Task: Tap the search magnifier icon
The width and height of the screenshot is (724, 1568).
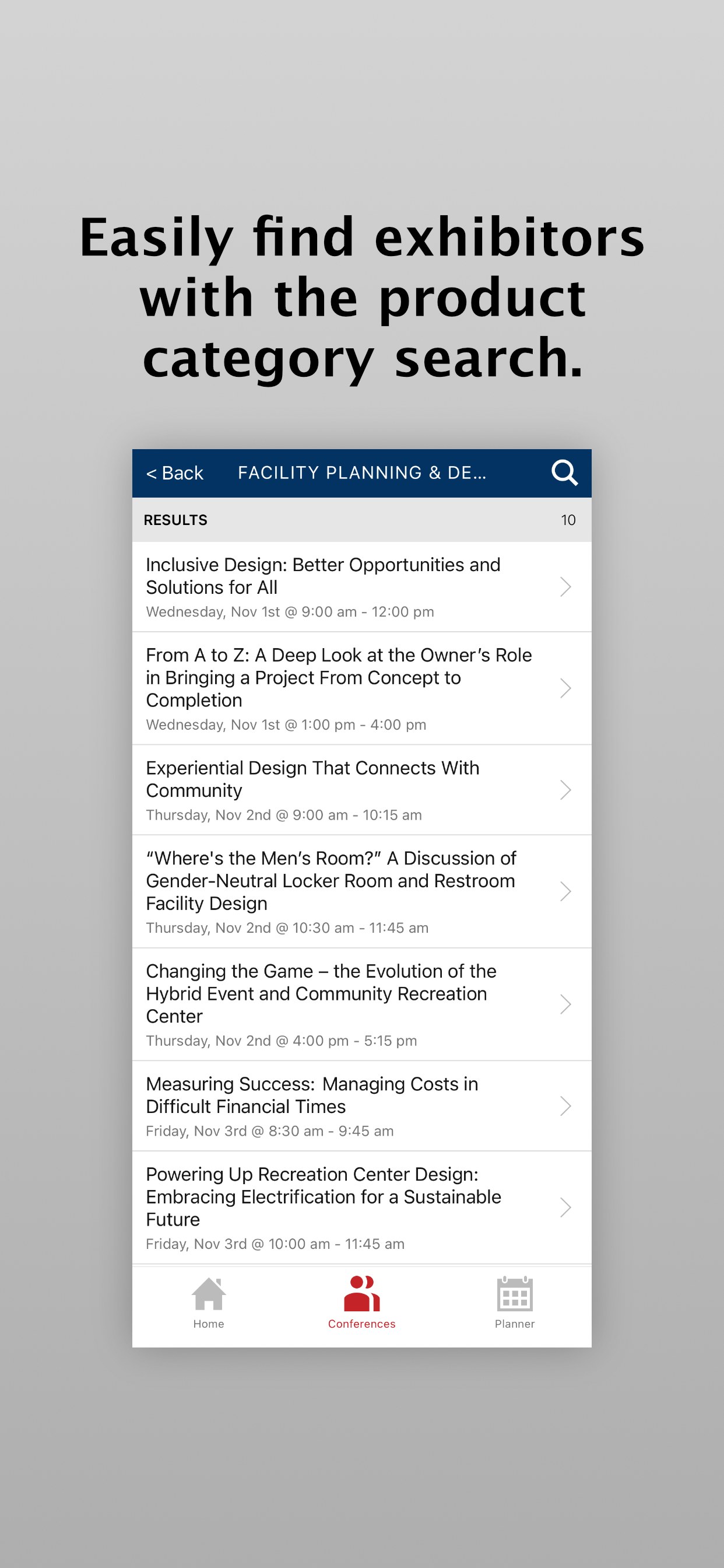Action: click(564, 473)
